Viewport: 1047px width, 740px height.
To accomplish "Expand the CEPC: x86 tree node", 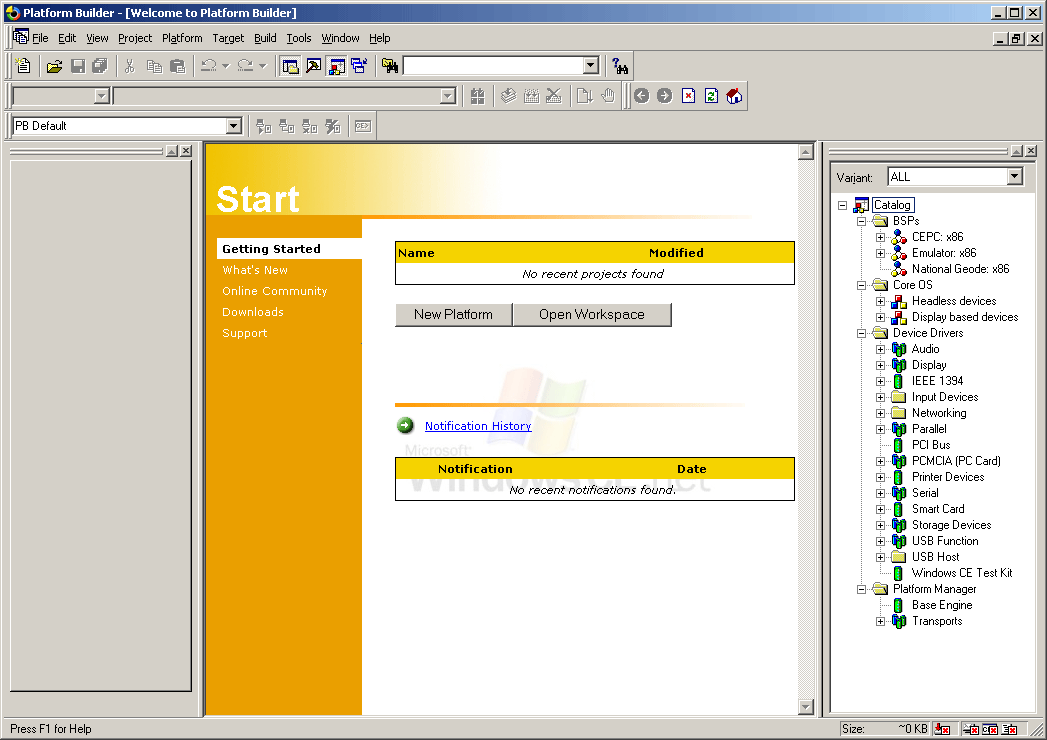I will pos(880,237).
